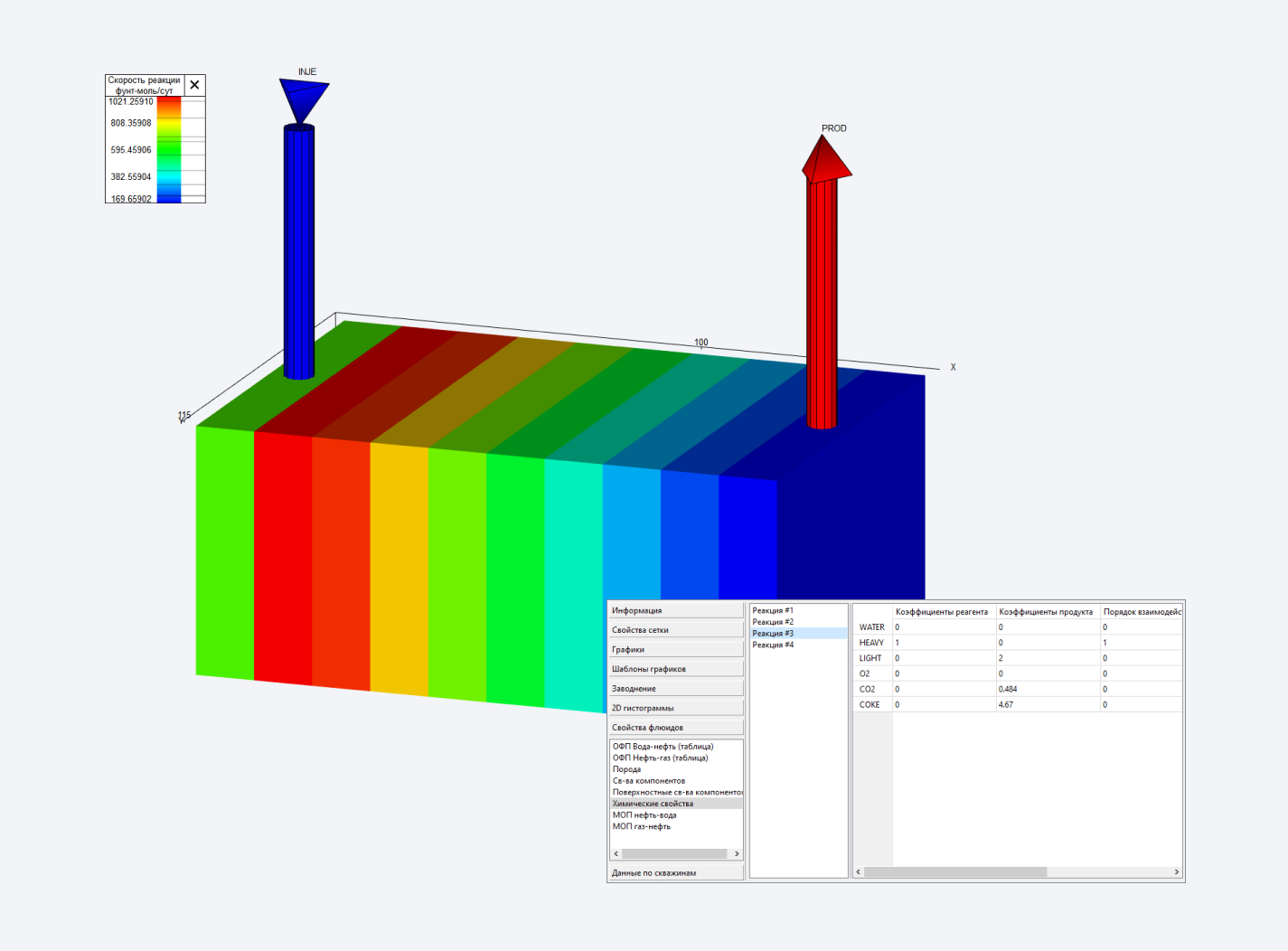Click fluid properties list scroll-left arrow

pos(616,853)
